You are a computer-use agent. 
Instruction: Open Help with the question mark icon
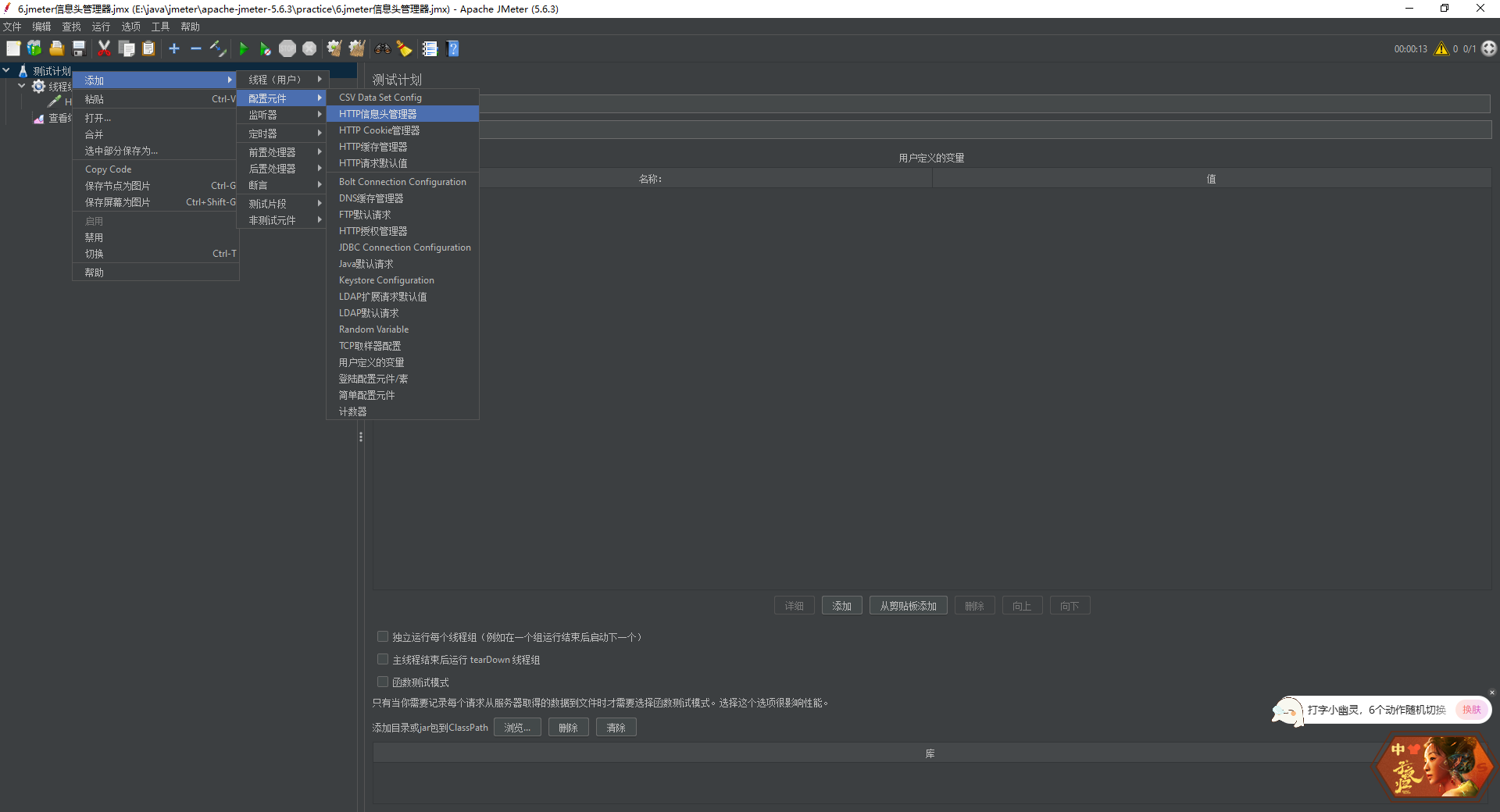pos(452,48)
